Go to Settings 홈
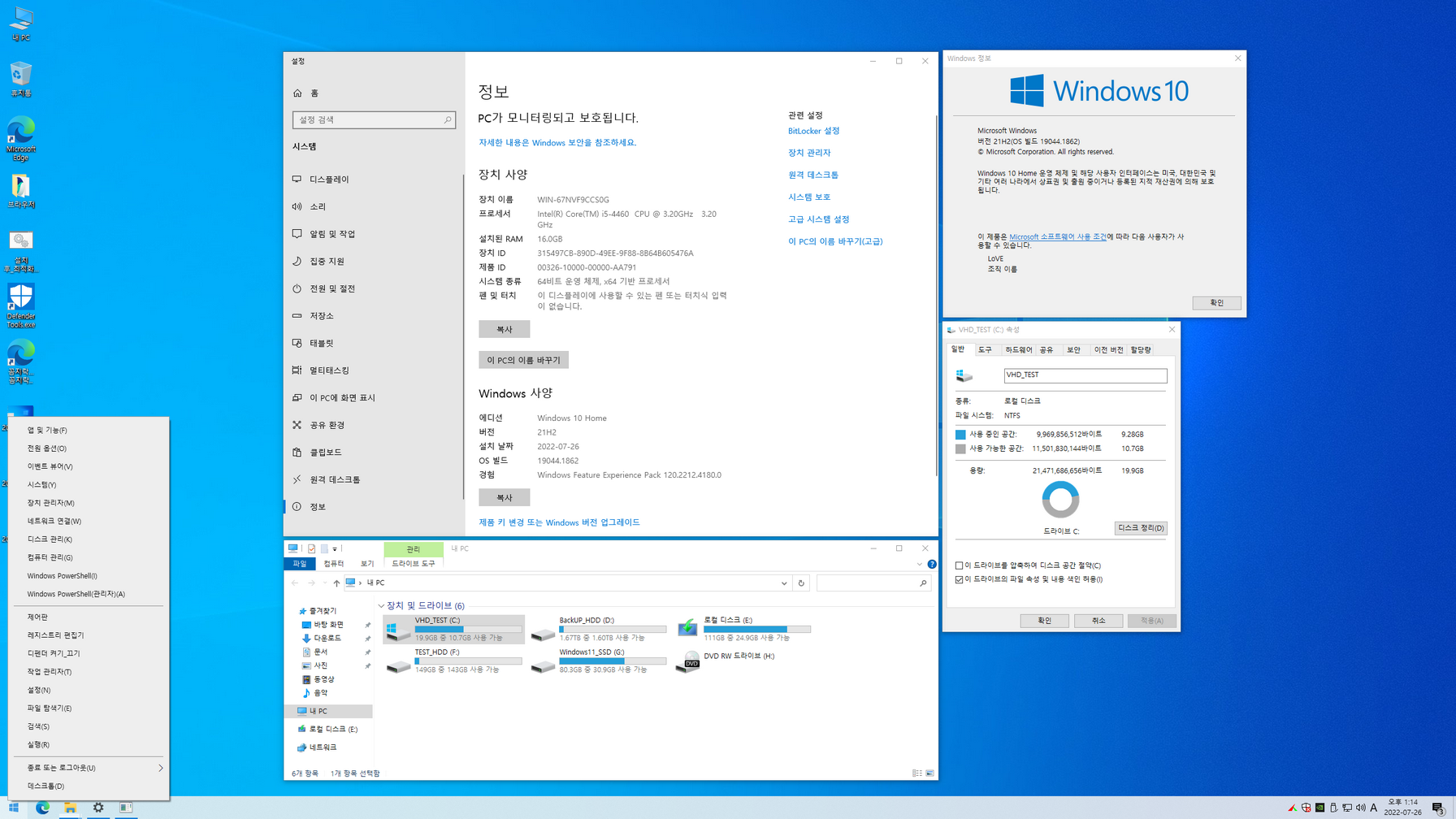The width and height of the screenshot is (1456, 819). coord(374,93)
